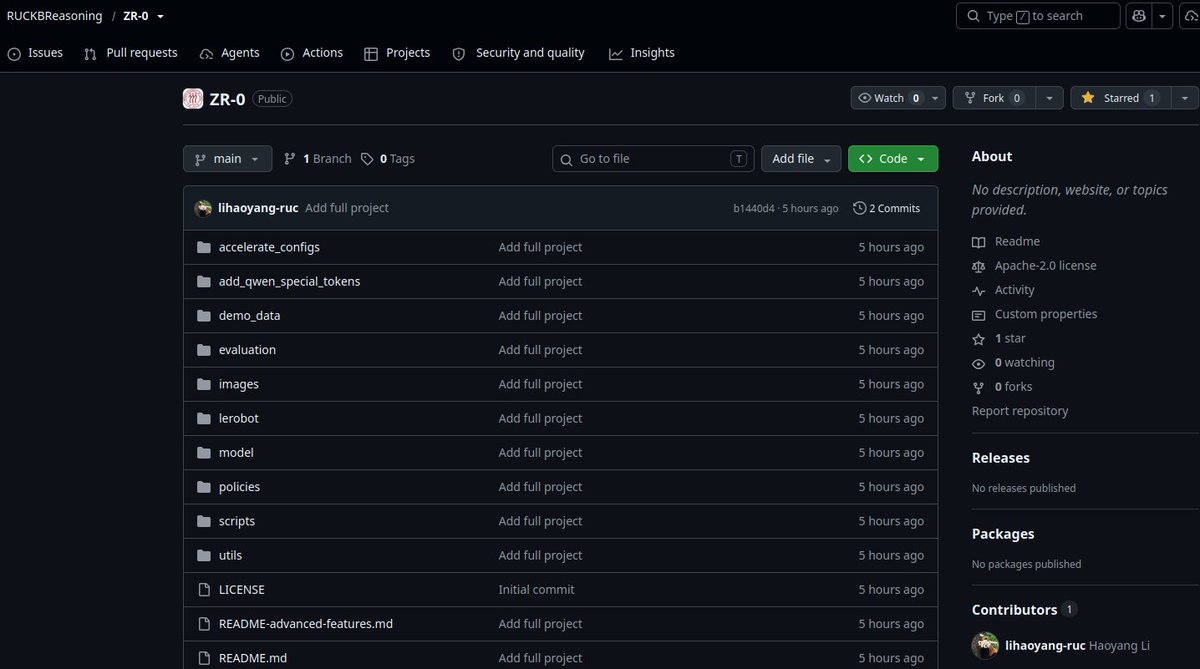This screenshot has width=1200, height=669.
Task: Expand the dropdown beside the Copilot icon
Action: point(1163,16)
